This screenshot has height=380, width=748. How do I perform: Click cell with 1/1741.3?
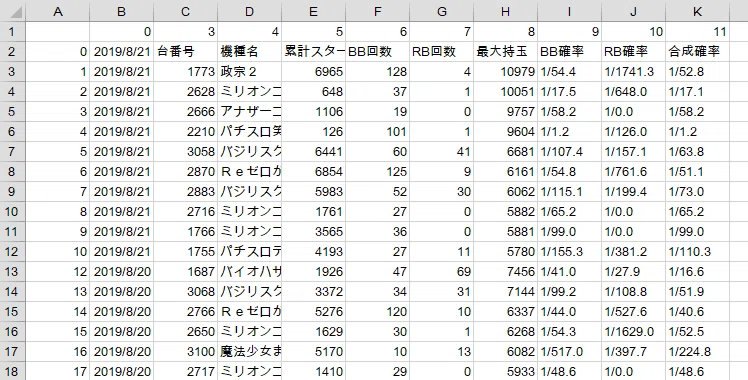(x=633, y=72)
